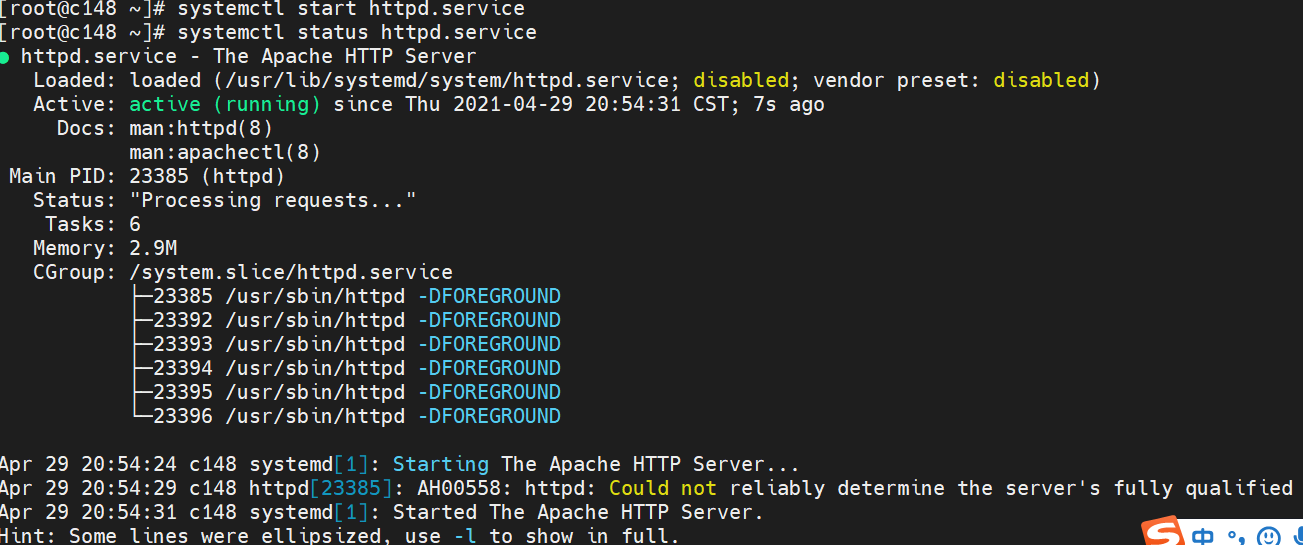
Task: Toggle Chinese input mode (中) in Sogou bar
Action: point(1204,537)
